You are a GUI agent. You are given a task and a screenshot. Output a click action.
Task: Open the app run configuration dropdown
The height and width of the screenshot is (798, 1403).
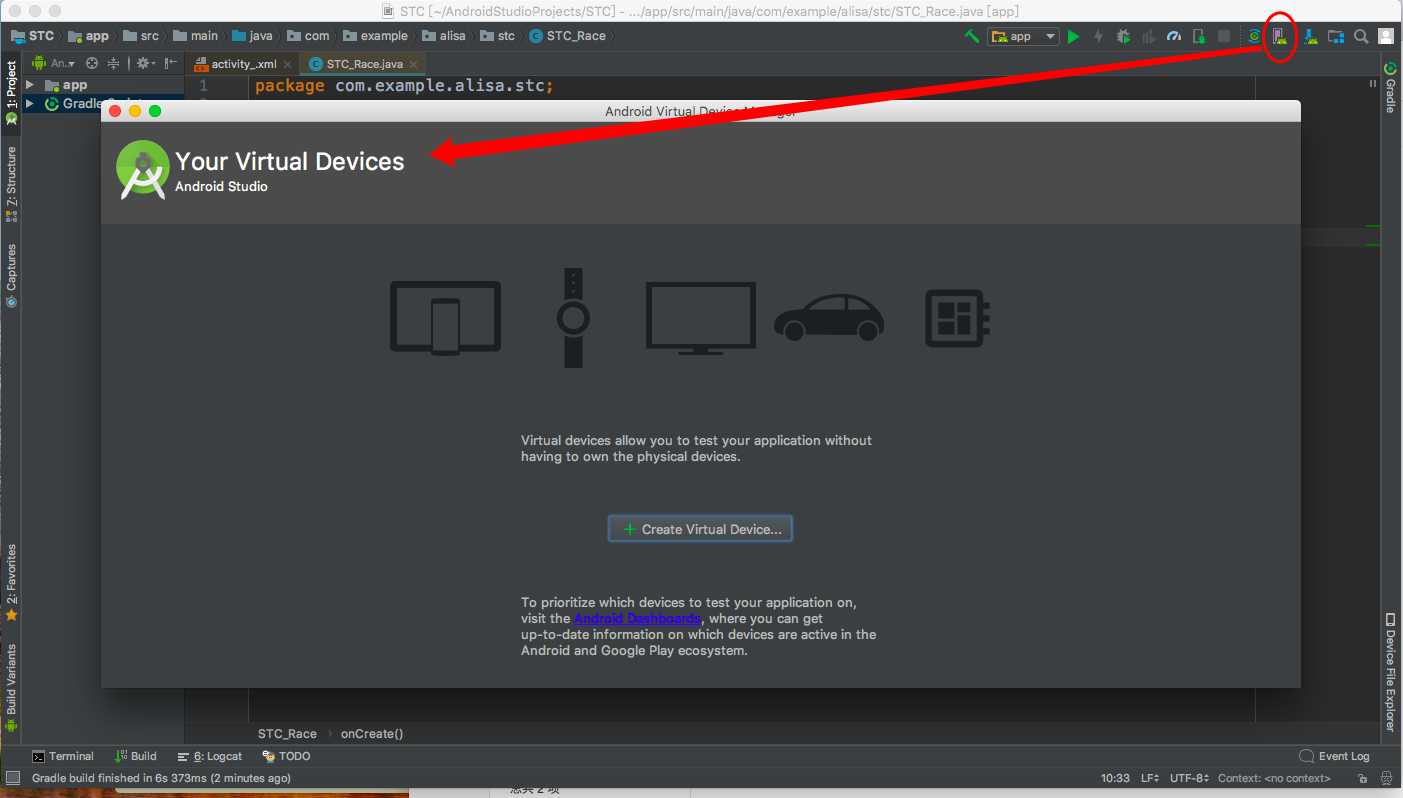tap(1023, 36)
